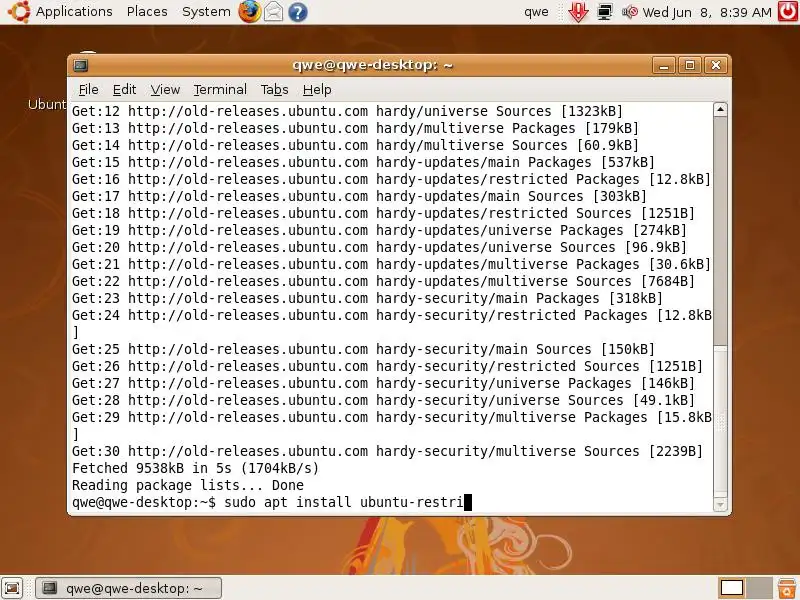Screen dimensions: 800x600
Task: Click the terminal window menu icon in title bar
Action: pos(81,65)
